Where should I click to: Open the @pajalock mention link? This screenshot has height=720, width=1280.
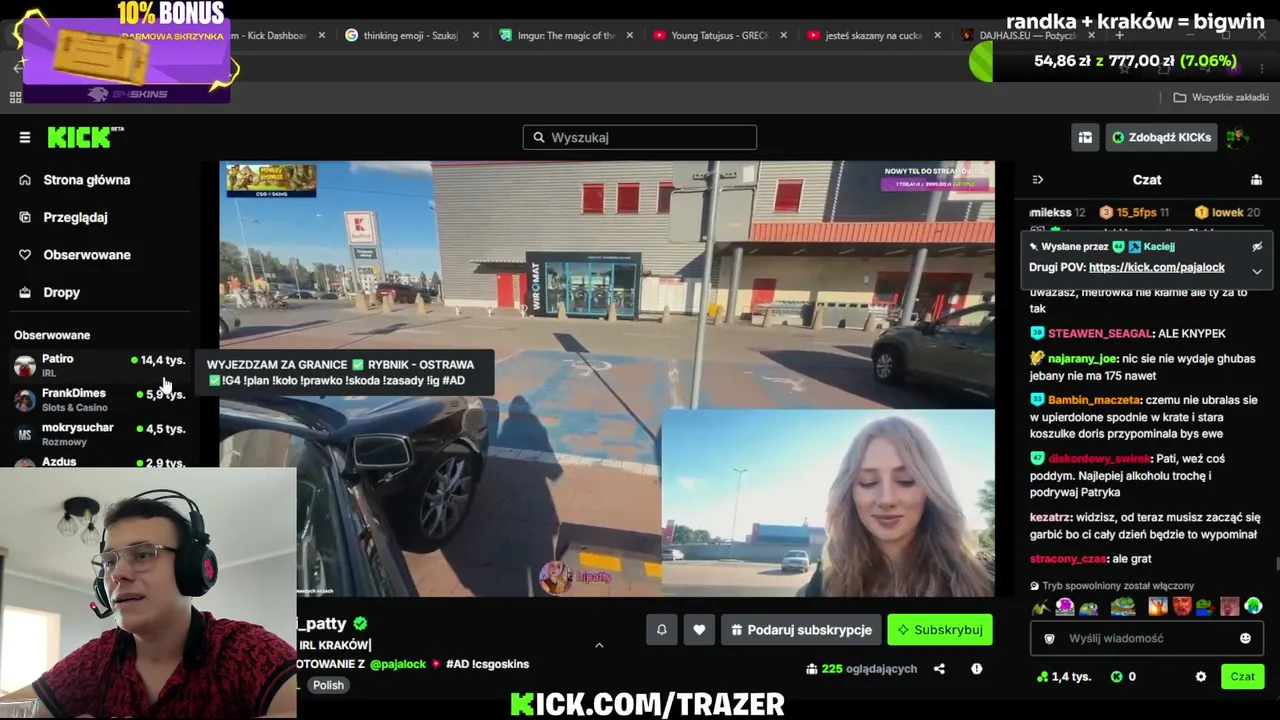pos(398,664)
